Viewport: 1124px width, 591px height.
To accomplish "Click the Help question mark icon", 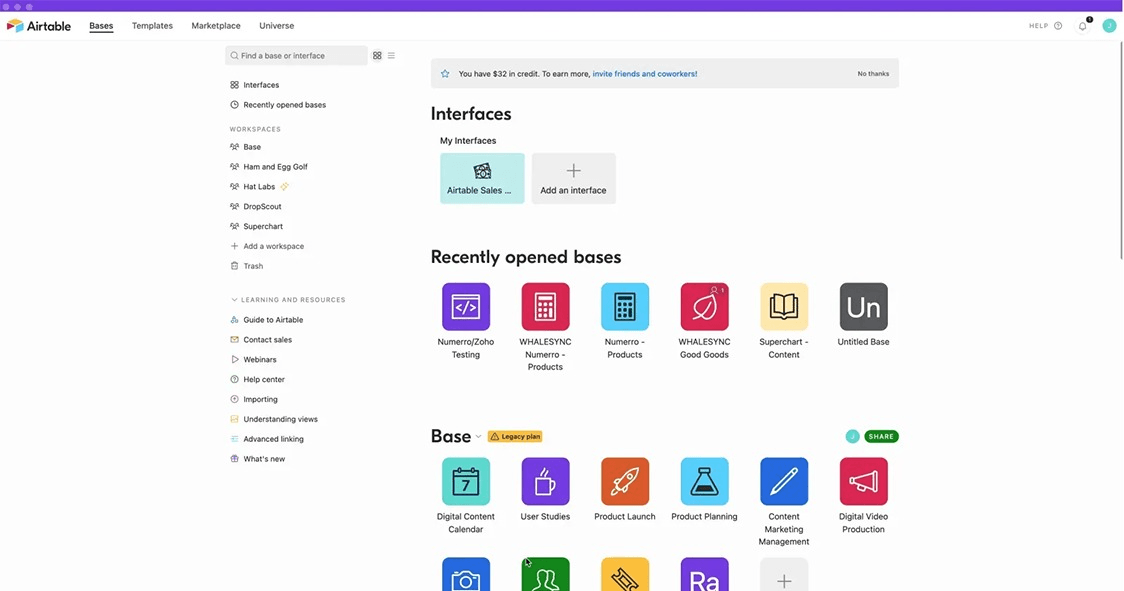I will tap(1057, 25).
